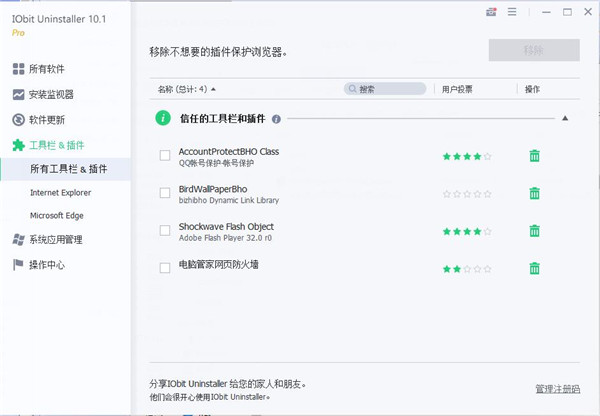This screenshot has height=416, width=600.
Task: Open the toolbox icon in title bar
Action: tap(491, 12)
